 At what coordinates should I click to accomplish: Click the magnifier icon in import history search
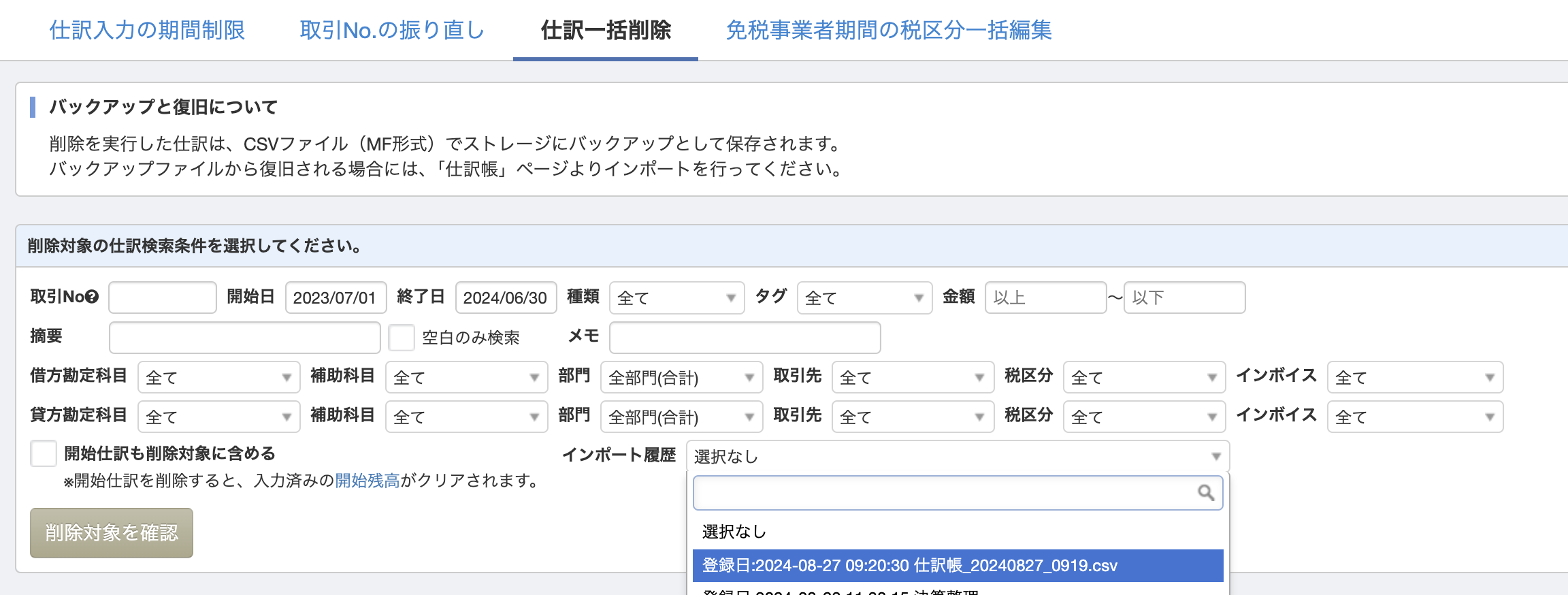(1205, 493)
